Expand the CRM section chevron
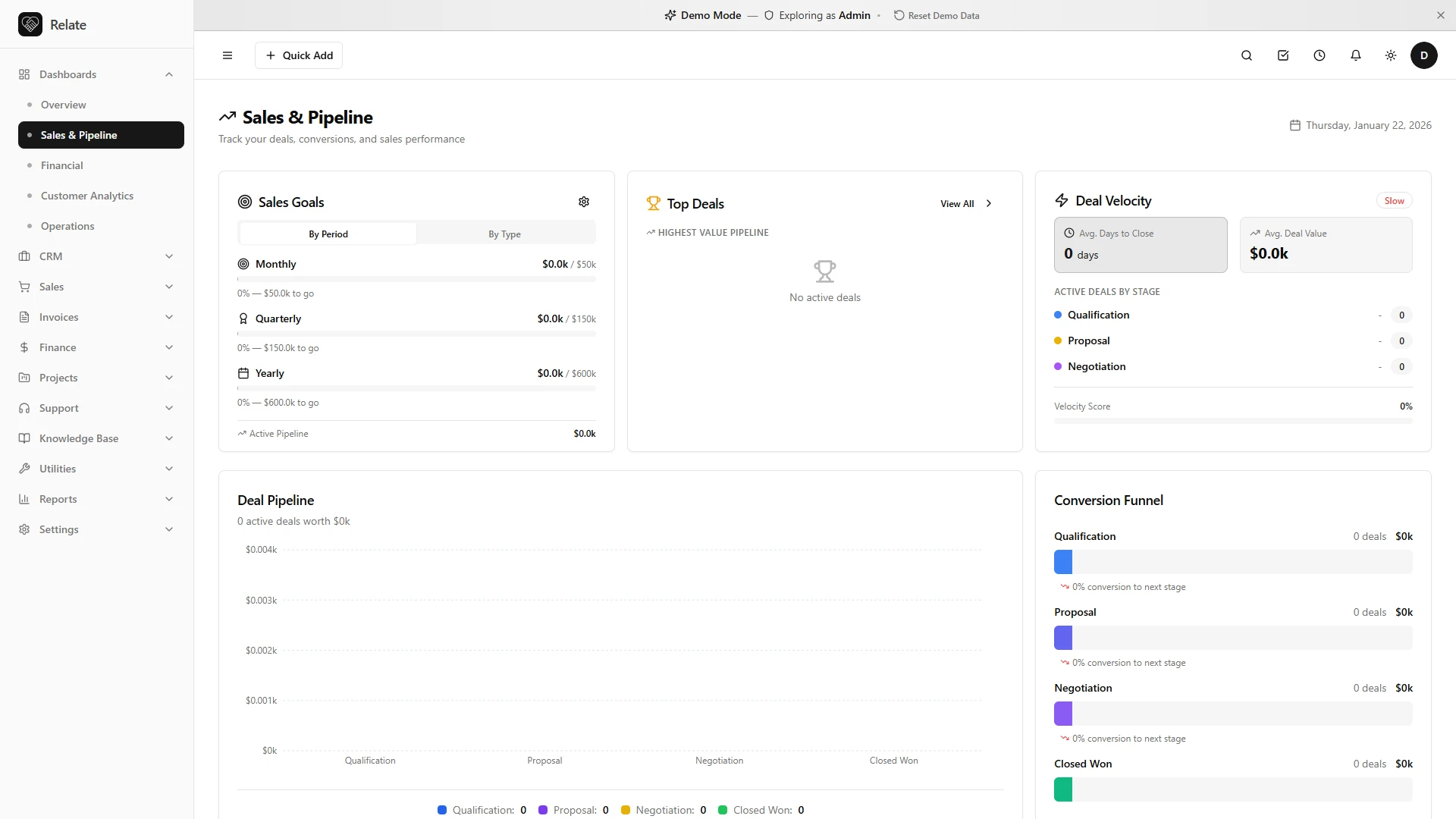Screen dimensions: 1456x819 [x=169, y=256]
